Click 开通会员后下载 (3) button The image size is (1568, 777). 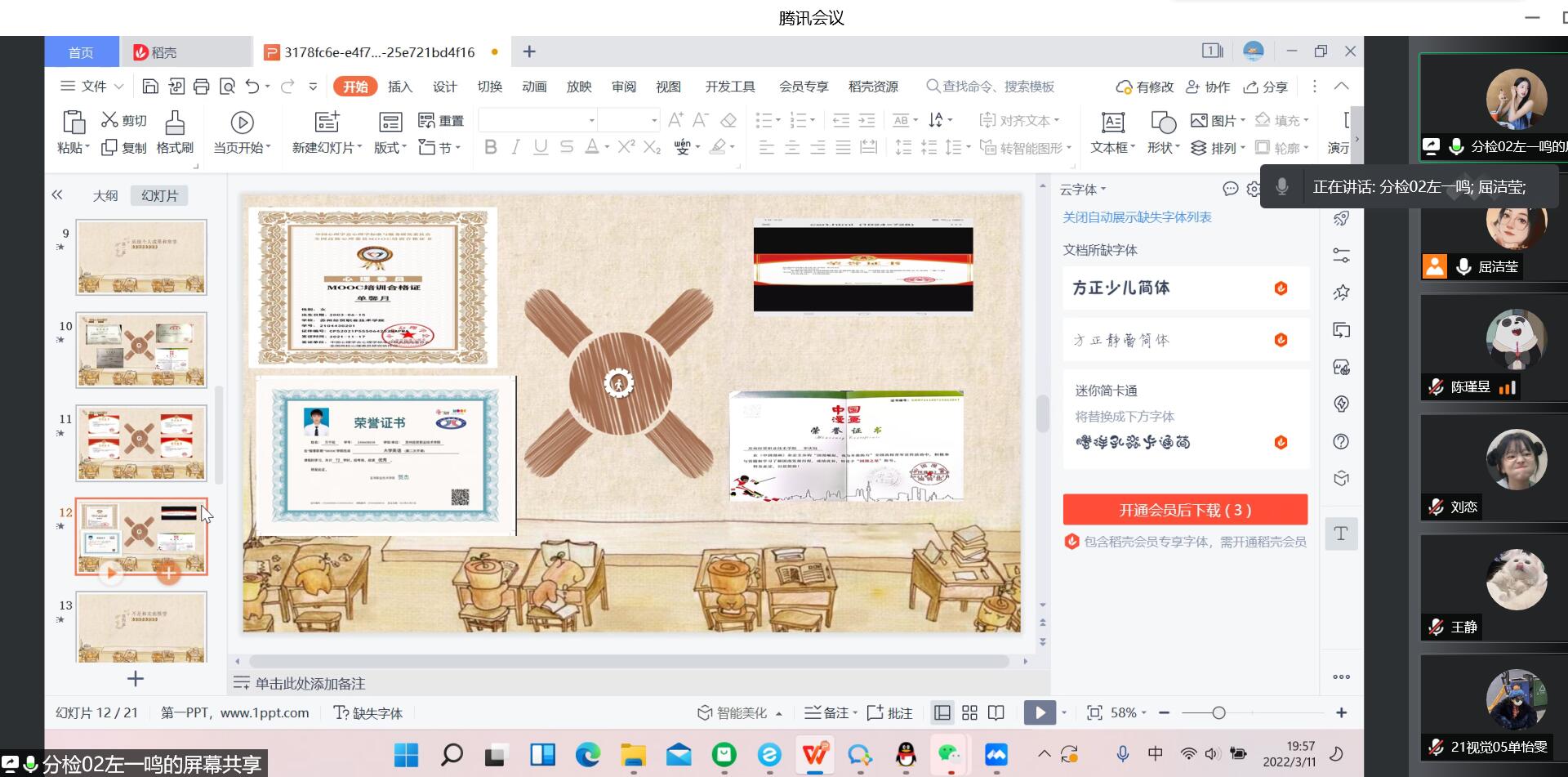[x=1185, y=510]
